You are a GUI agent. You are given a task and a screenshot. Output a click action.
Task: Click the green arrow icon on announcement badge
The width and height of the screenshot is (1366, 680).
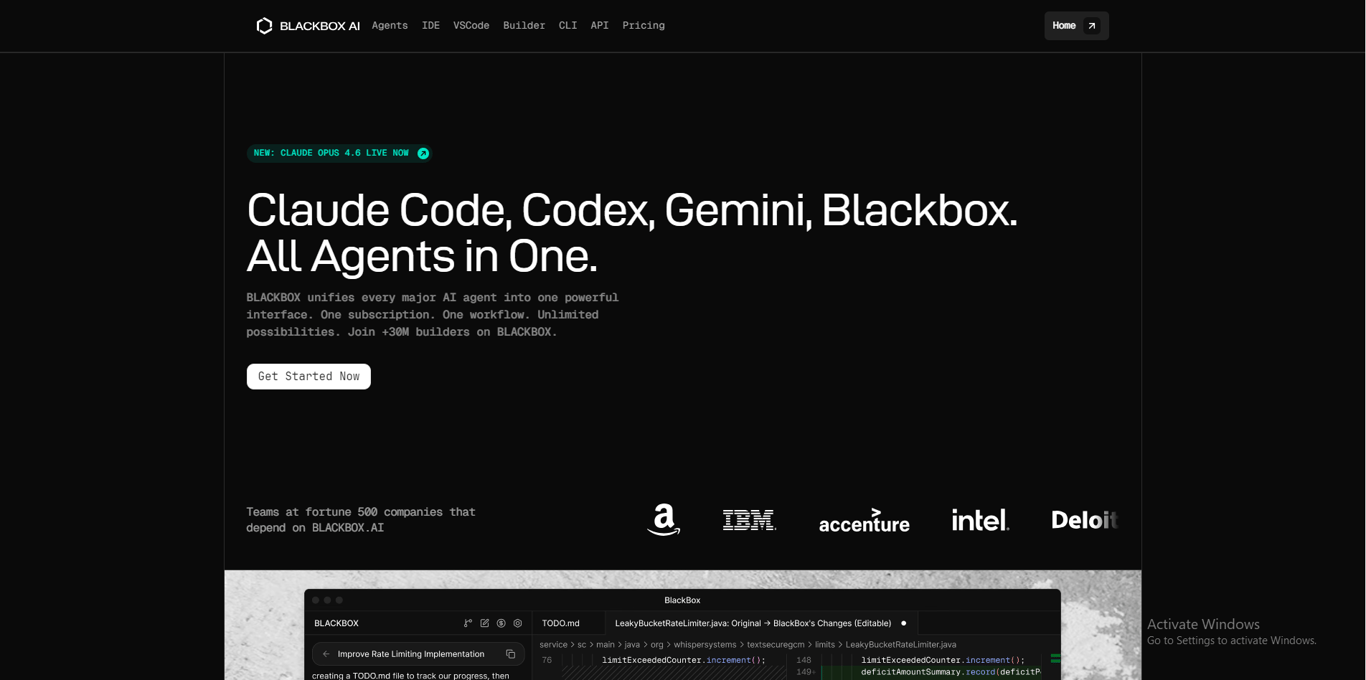click(423, 153)
